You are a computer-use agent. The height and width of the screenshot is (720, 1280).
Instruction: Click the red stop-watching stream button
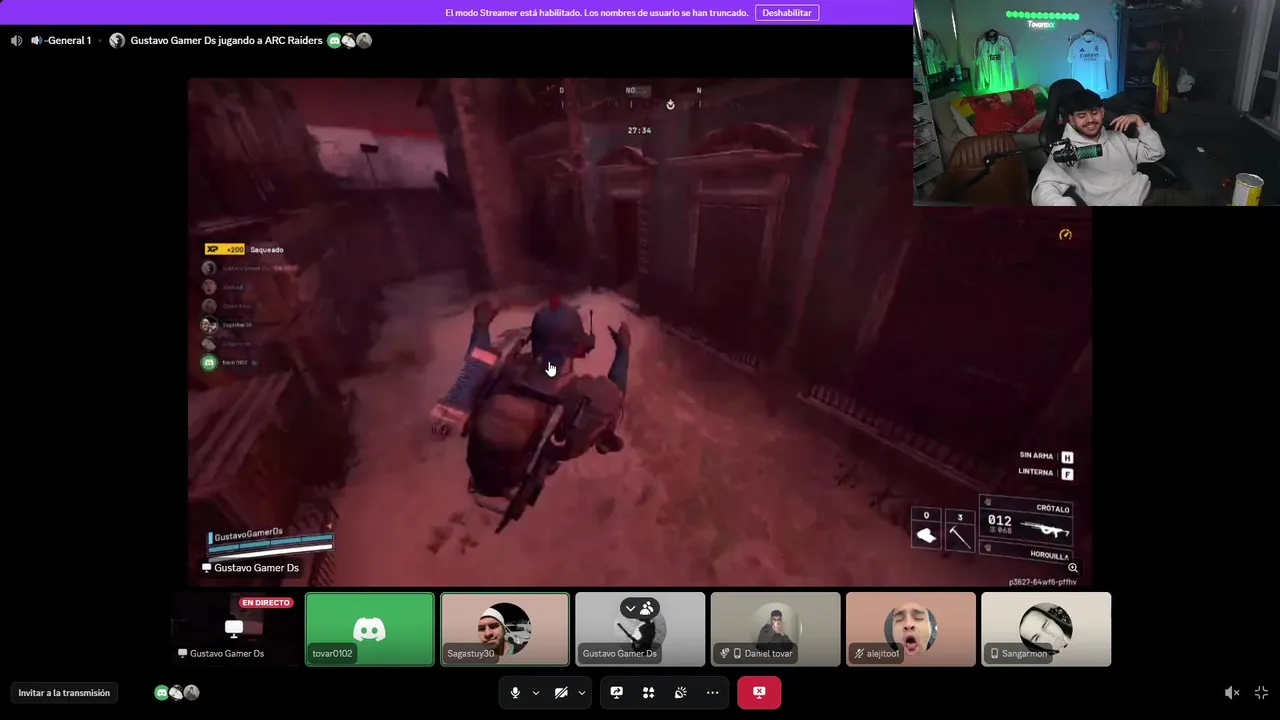click(759, 692)
